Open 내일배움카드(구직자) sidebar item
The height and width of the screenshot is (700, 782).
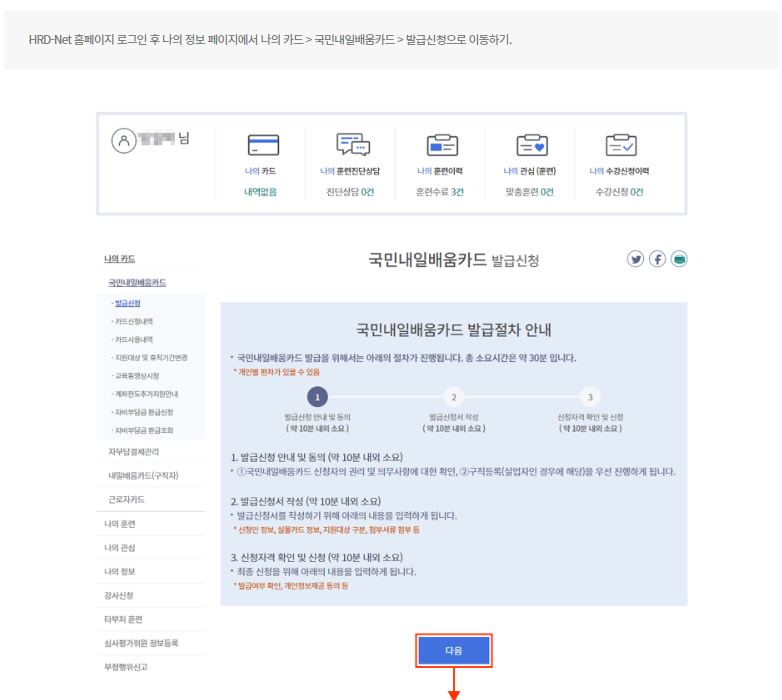143,476
